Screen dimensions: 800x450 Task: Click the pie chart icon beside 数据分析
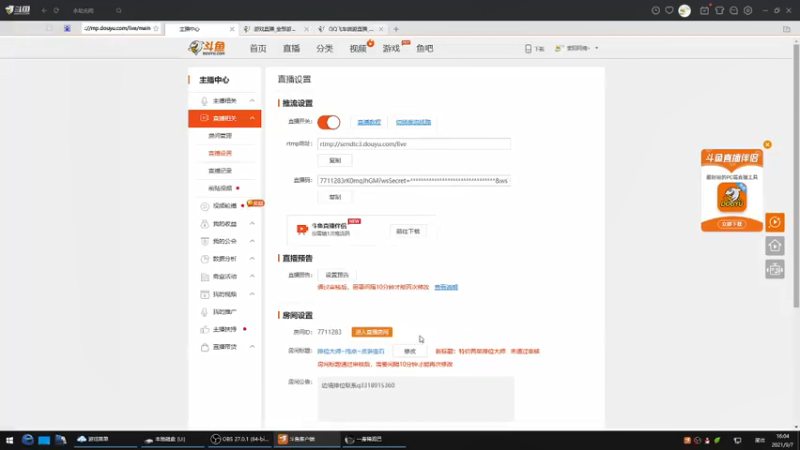click(205, 259)
